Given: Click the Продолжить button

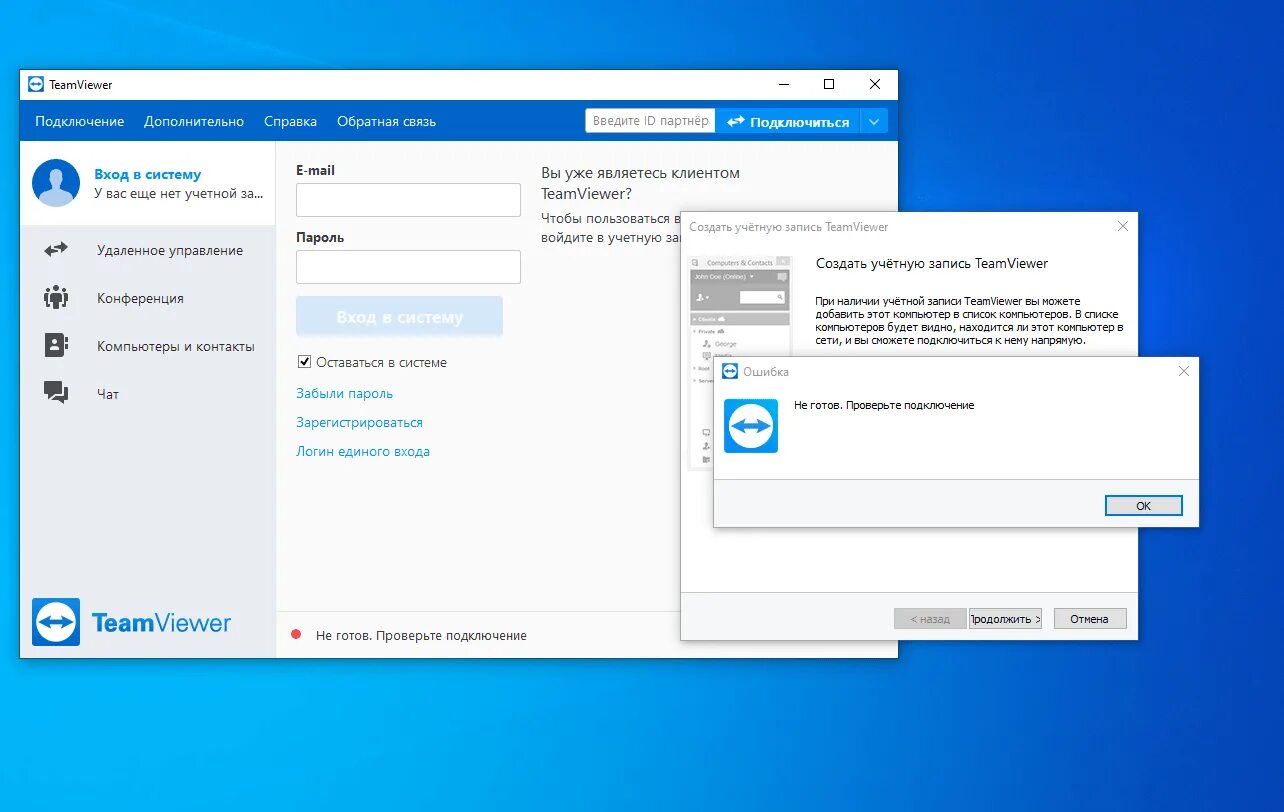Looking at the screenshot, I should [1005, 619].
